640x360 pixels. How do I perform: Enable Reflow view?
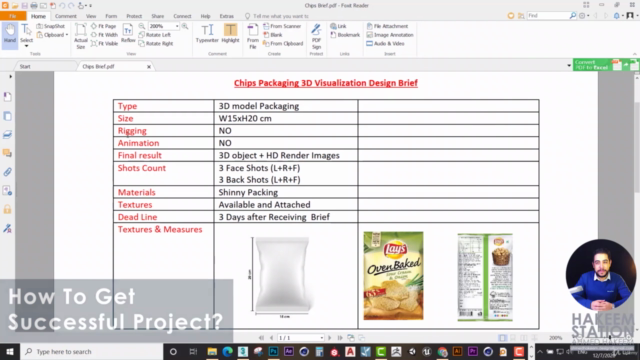pyautogui.click(x=128, y=34)
